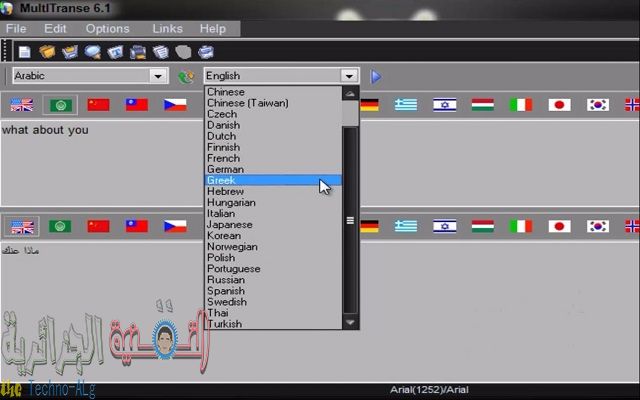Select Italian flag in lower flag row
Screen dimensions: 640x400
[x=521, y=226]
